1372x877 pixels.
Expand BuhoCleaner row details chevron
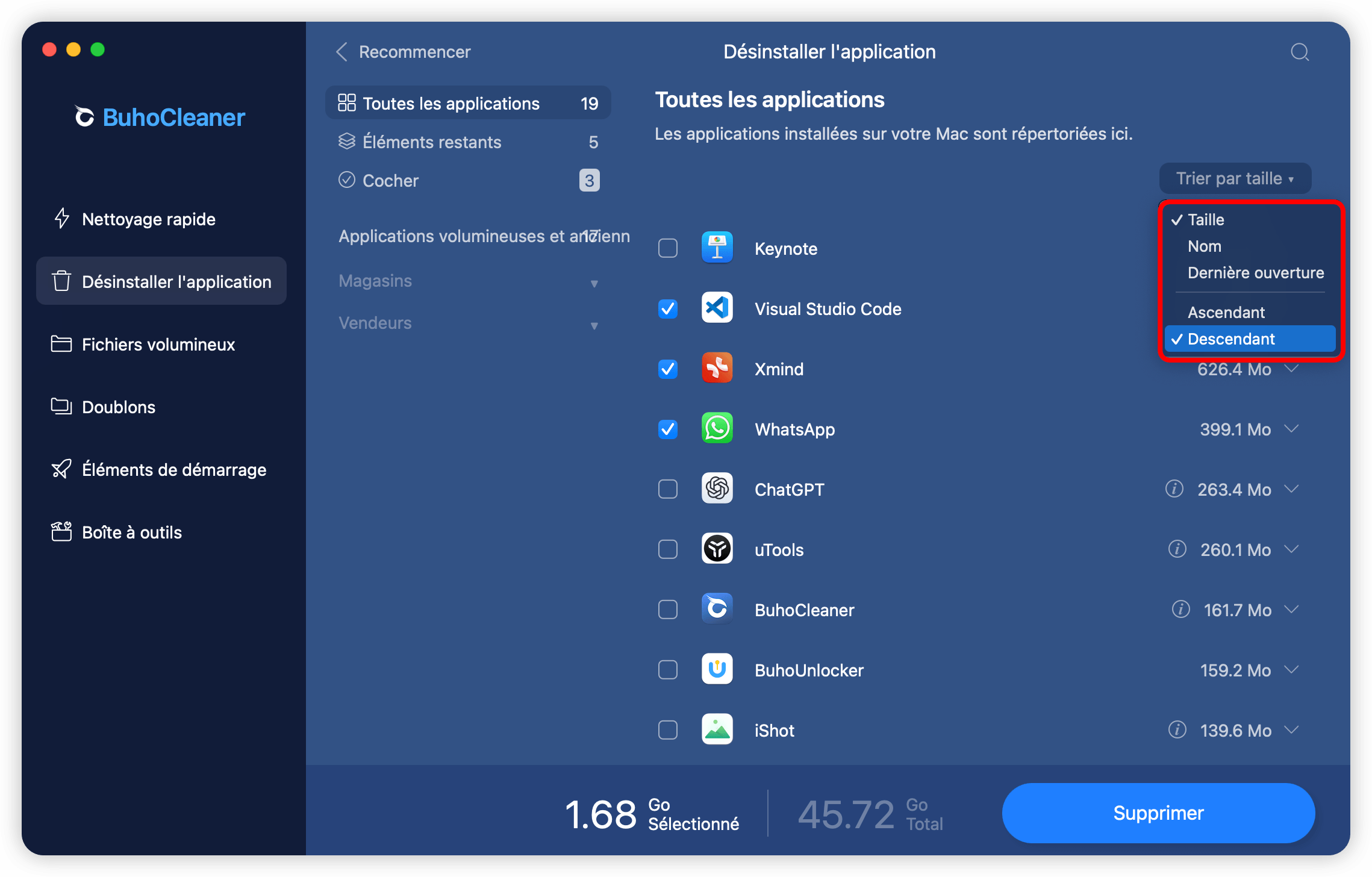coord(1291,610)
